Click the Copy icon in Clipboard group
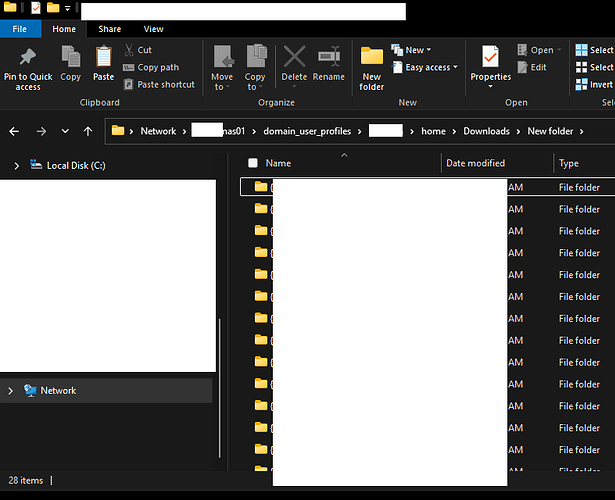Image resolution: width=615 pixels, height=500 pixels. tap(70, 58)
